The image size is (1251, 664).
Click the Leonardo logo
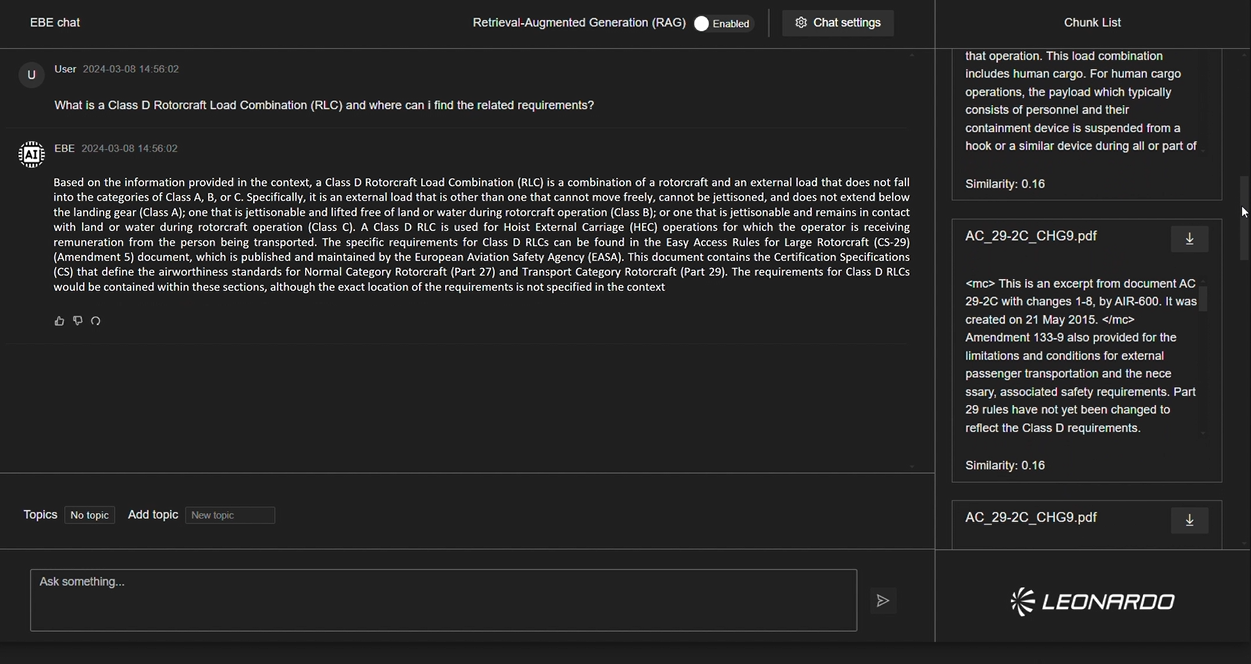1092,601
